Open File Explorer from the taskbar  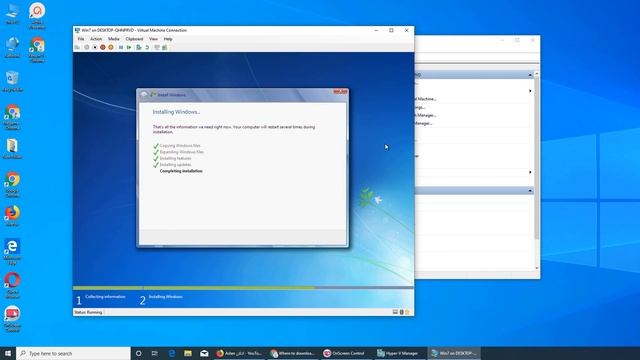[x=188, y=353]
